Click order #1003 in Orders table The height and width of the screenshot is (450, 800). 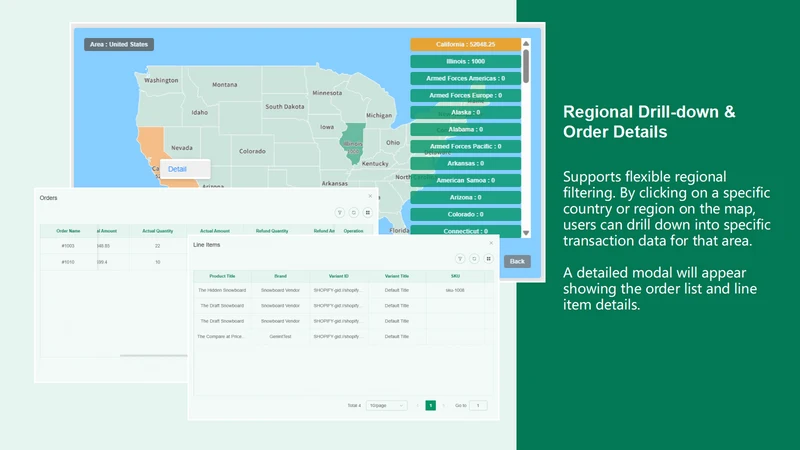point(68,246)
